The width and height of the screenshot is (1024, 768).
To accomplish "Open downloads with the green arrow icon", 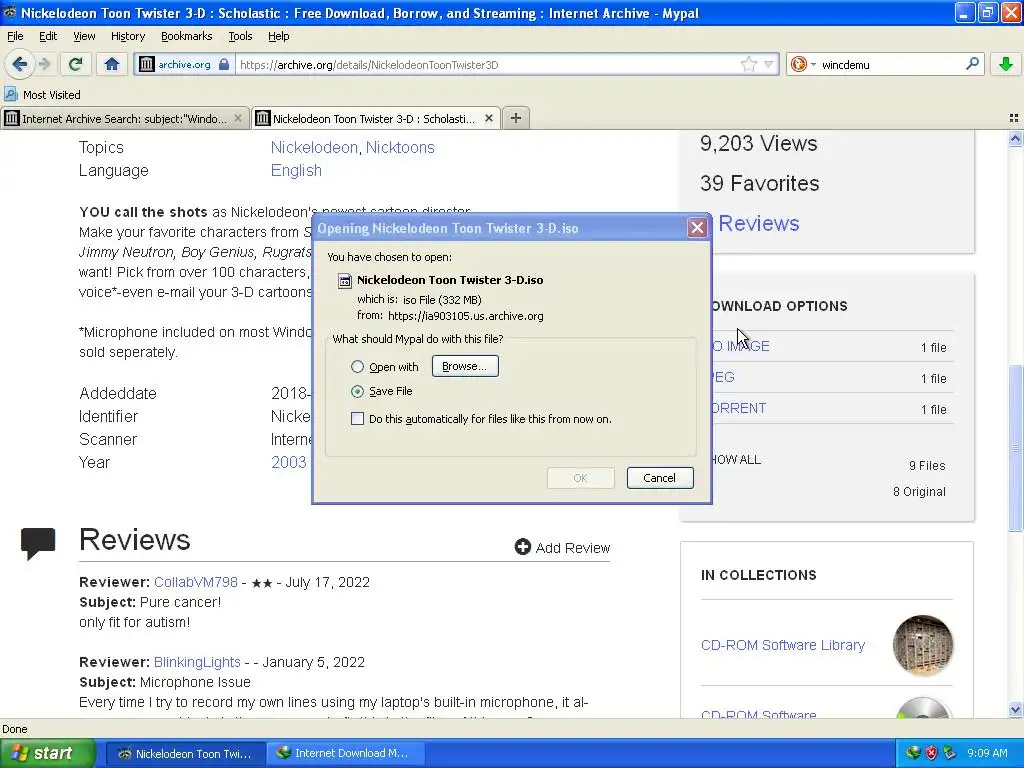I will click(1006, 64).
